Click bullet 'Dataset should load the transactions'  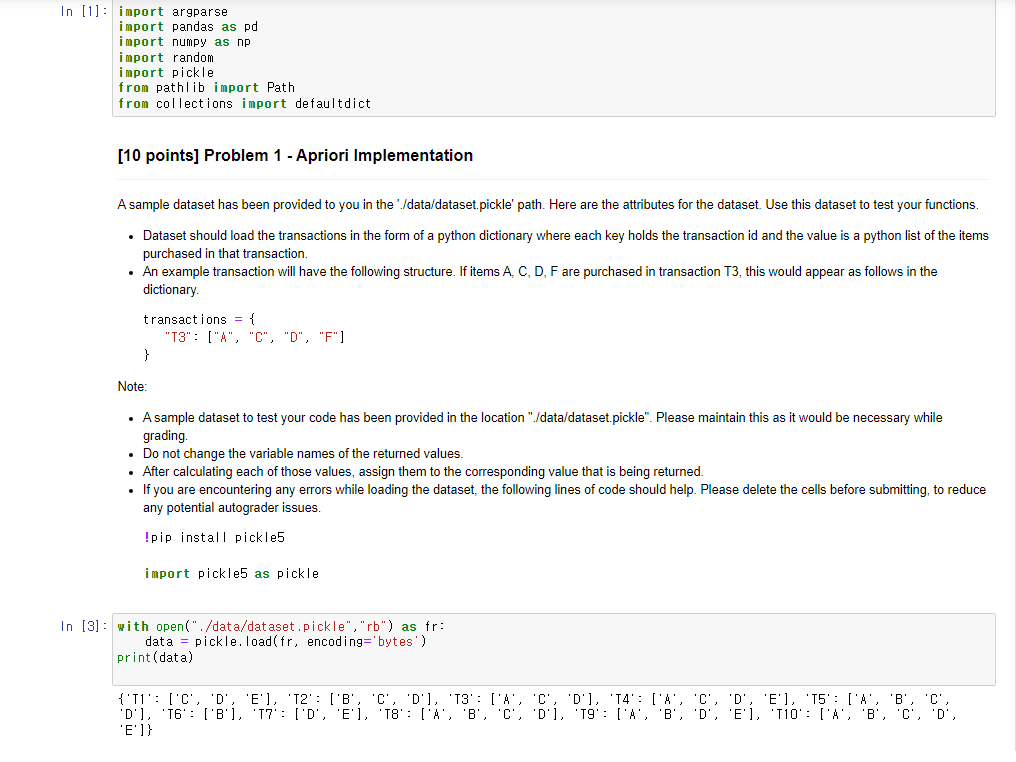coord(566,244)
